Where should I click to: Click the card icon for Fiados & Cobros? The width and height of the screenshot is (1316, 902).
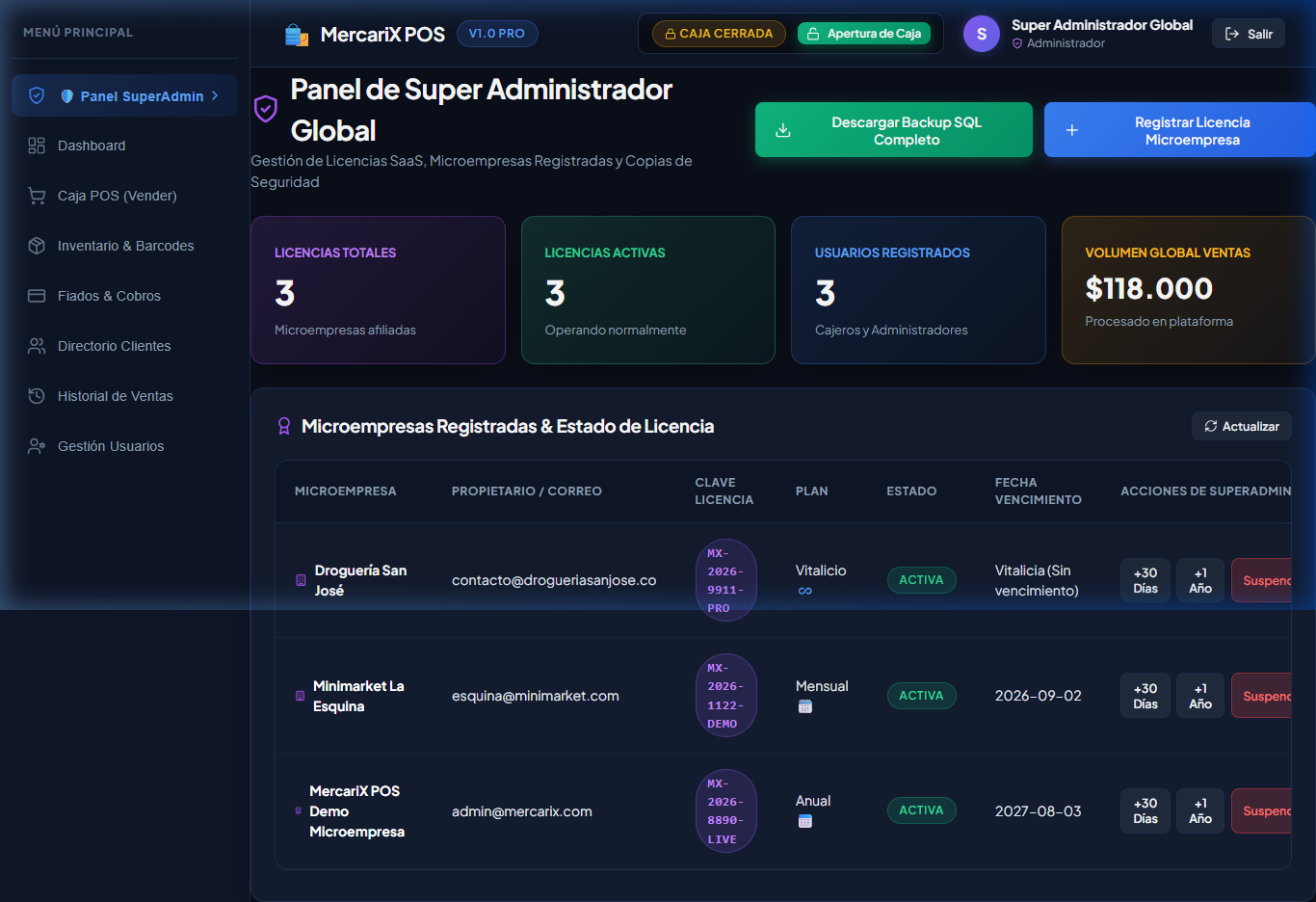37,296
